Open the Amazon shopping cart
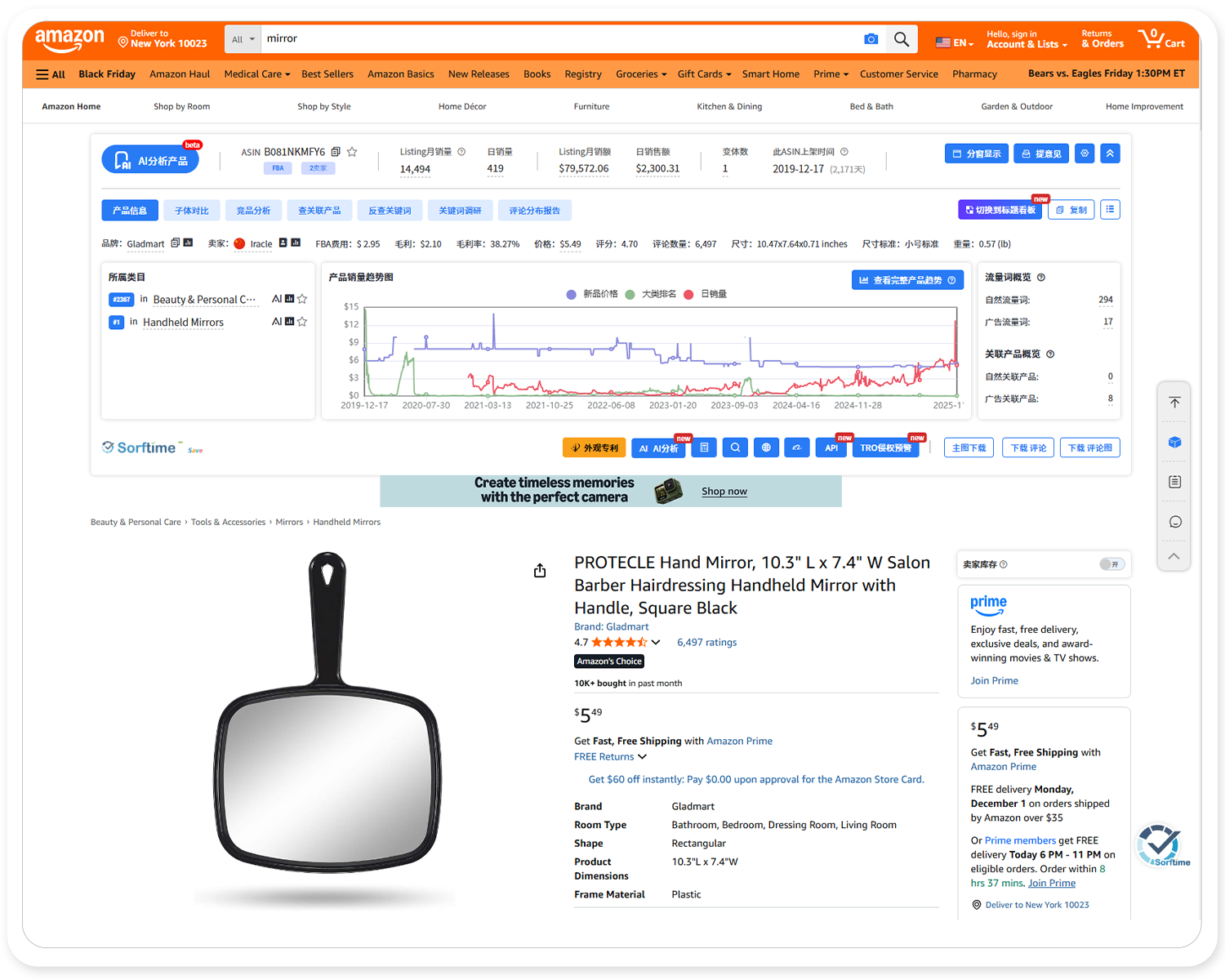The height and width of the screenshot is (980, 1225). tap(1162, 38)
